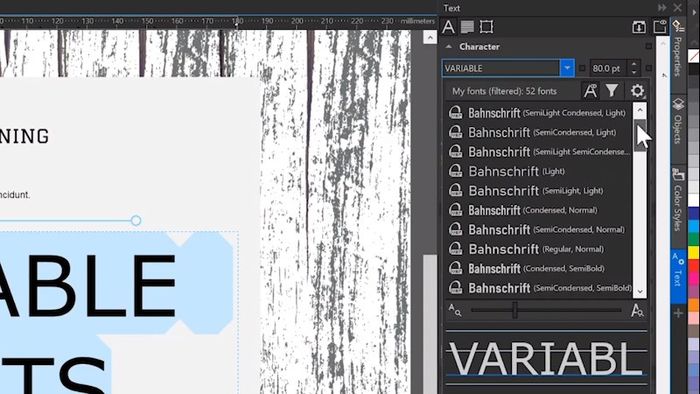
Task: Pick the yellow swatch in the palette
Action: tap(694, 253)
